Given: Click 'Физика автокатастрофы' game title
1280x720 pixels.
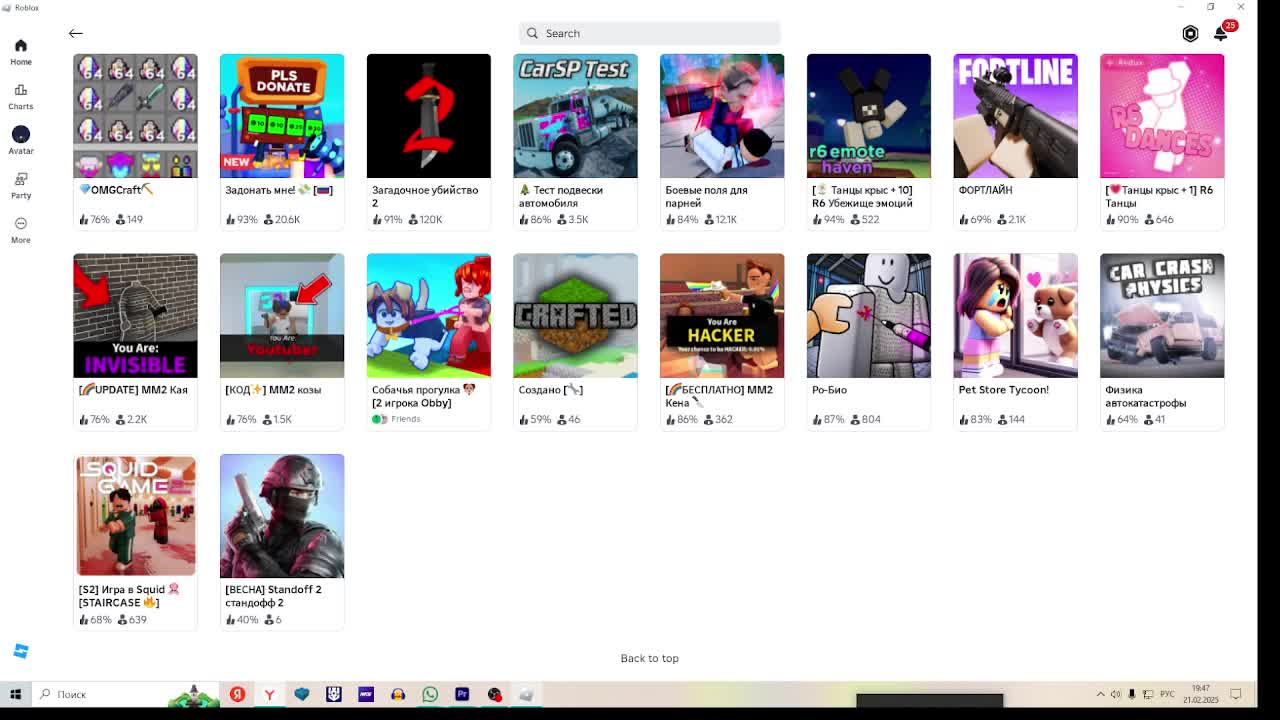Looking at the screenshot, I should pos(1146,396).
